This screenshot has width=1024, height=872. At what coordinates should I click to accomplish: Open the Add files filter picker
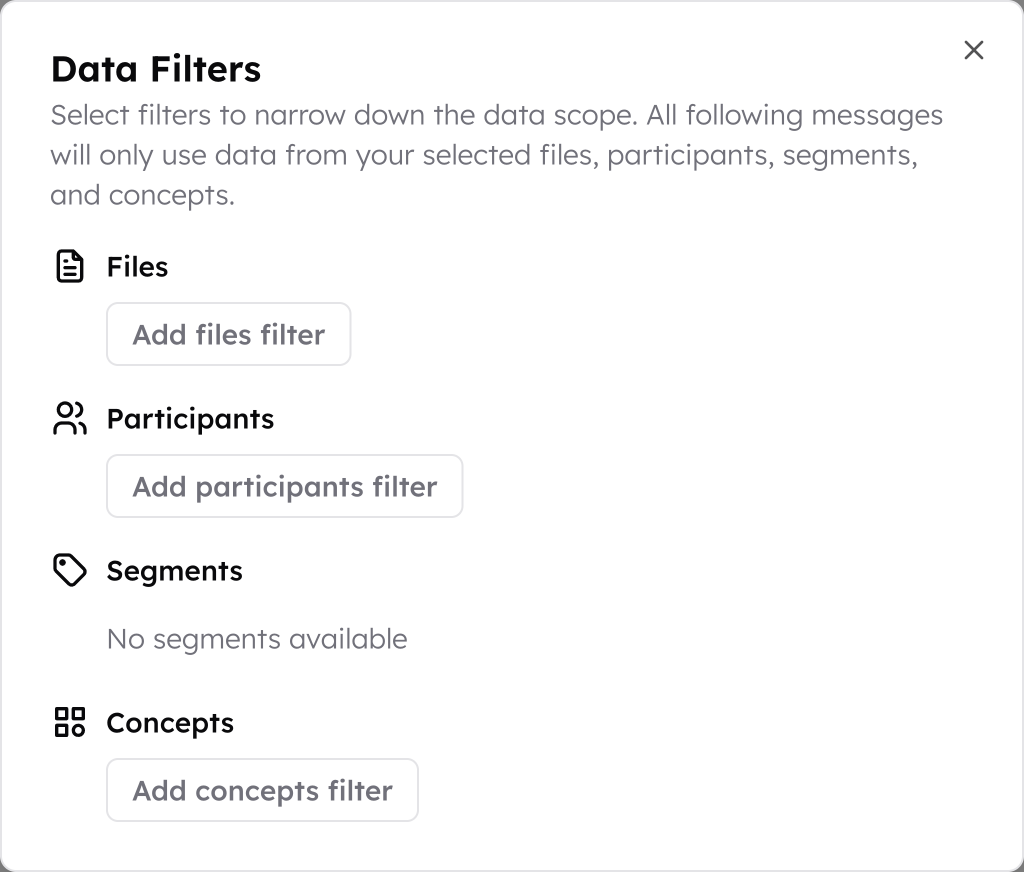click(229, 334)
